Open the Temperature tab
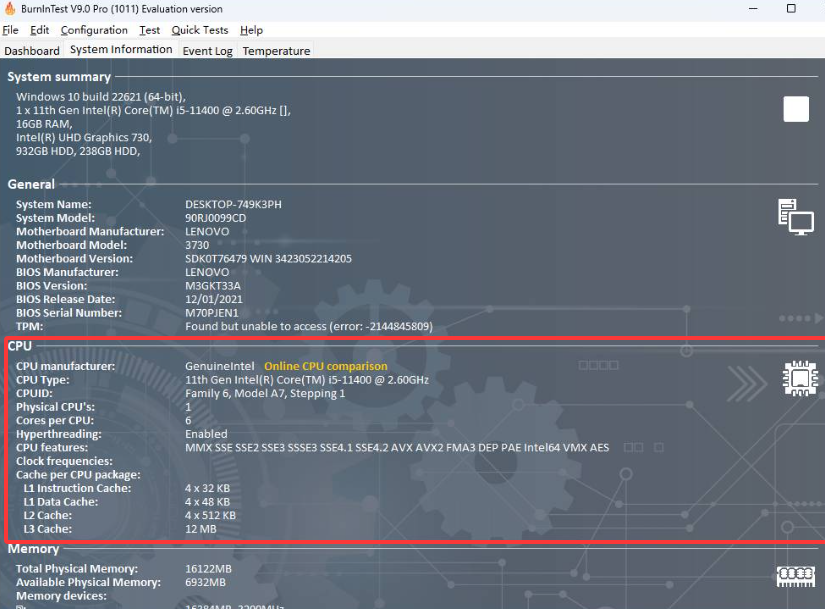This screenshot has height=609, width=825. pyautogui.click(x=276, y=51)
